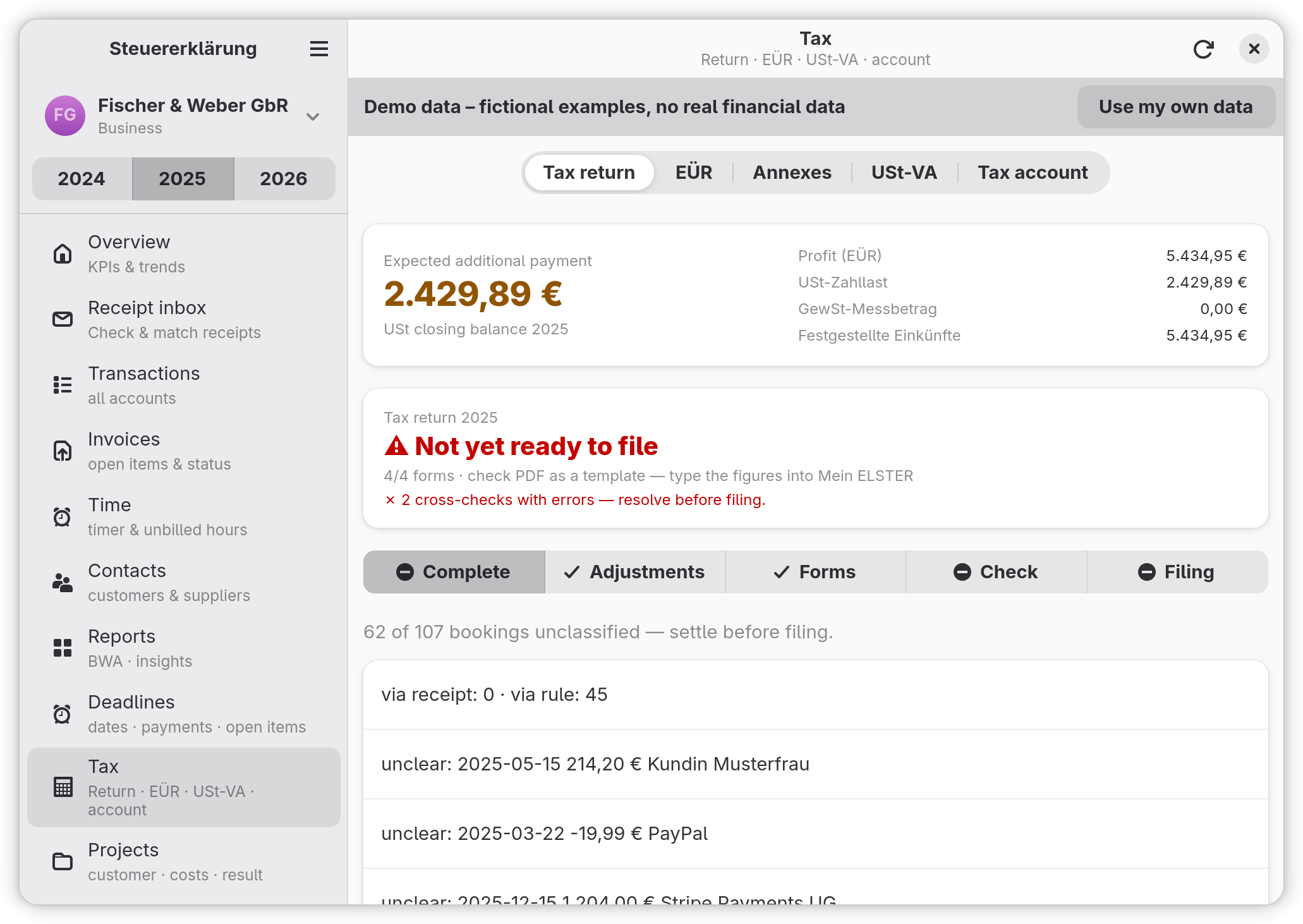Click the Transactions list icon
Viewport: 1303px width, 924px height.
tap(62, 385)
